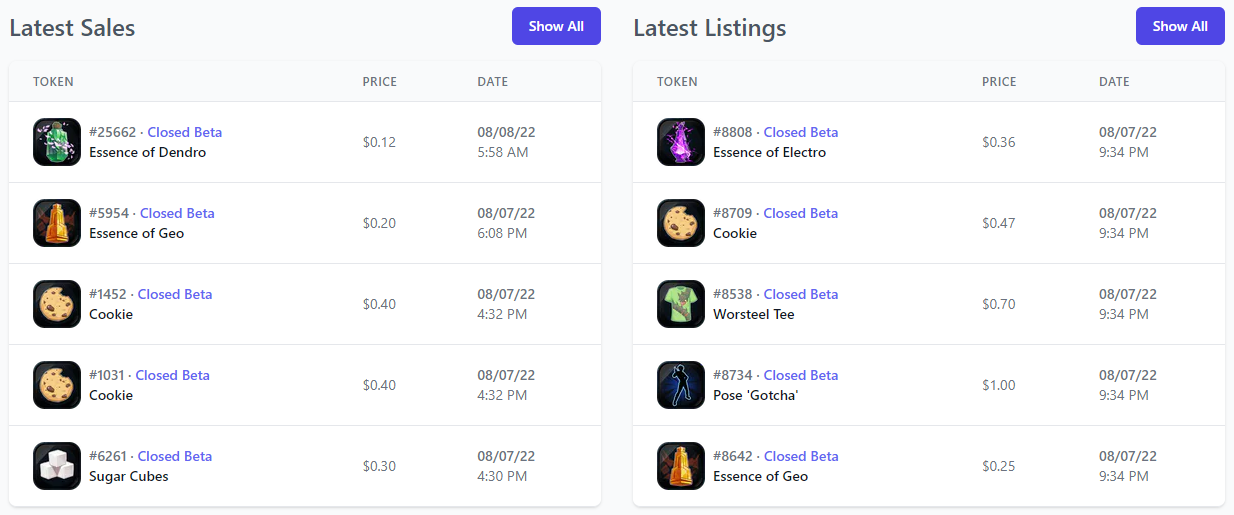Click the Sugar Cubes token icon
Screen dimensions: 1234x515
coord(57,466)
